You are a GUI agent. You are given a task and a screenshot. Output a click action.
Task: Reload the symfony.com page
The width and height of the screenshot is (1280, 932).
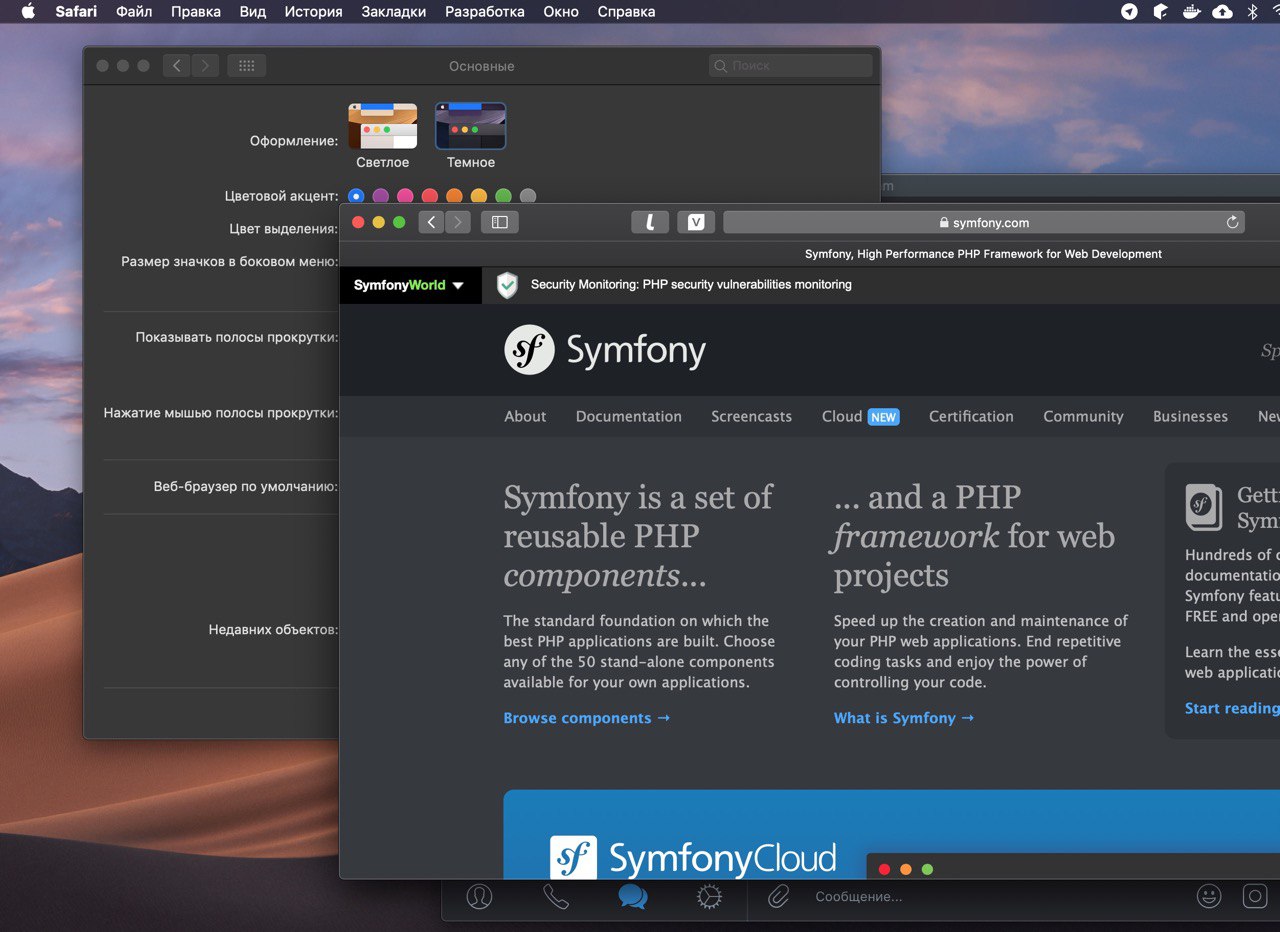1232,222
